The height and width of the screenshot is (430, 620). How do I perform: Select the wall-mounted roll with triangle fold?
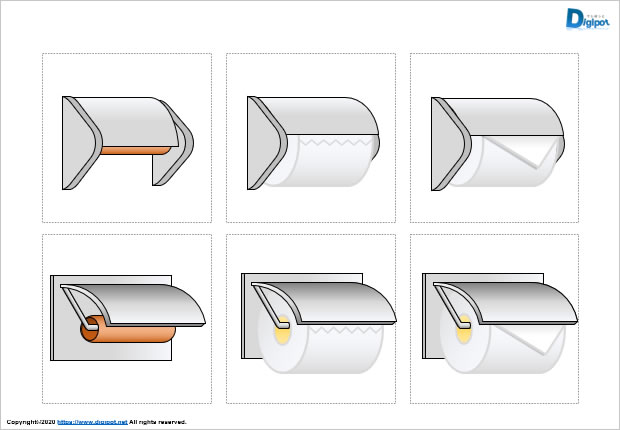coord(500,323)
